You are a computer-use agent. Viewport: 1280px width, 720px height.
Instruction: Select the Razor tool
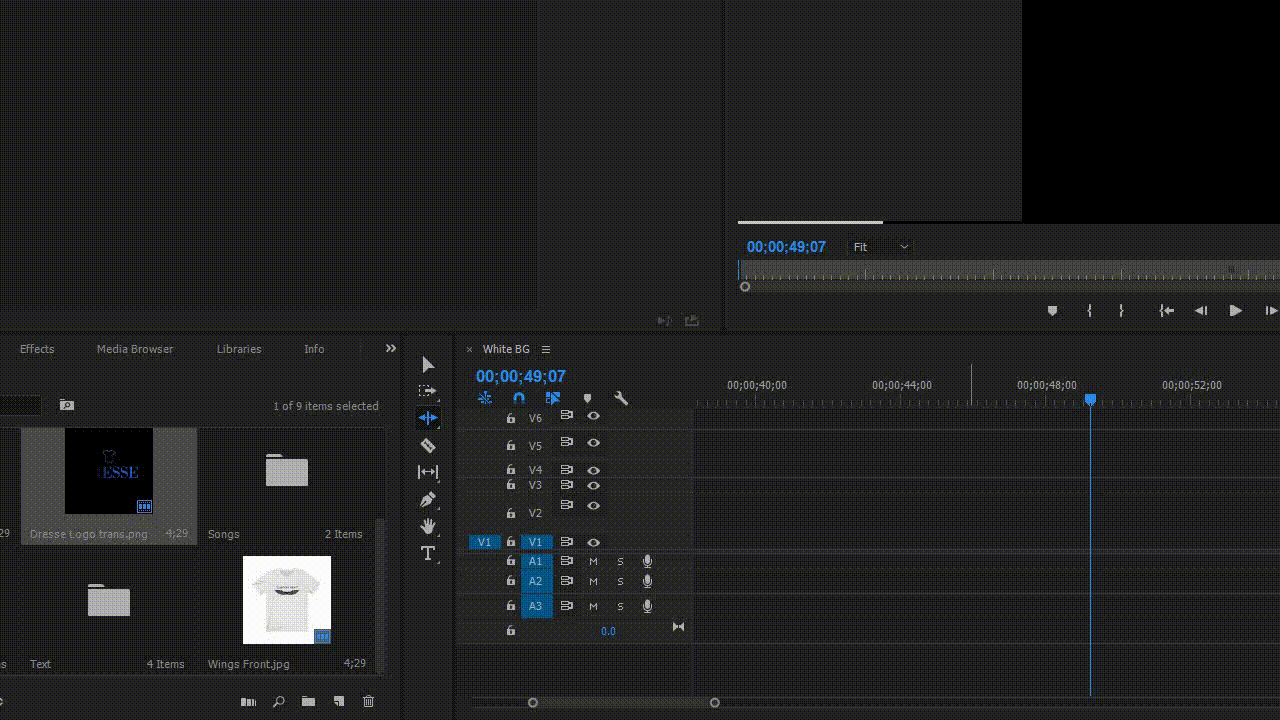click(427, 446)
